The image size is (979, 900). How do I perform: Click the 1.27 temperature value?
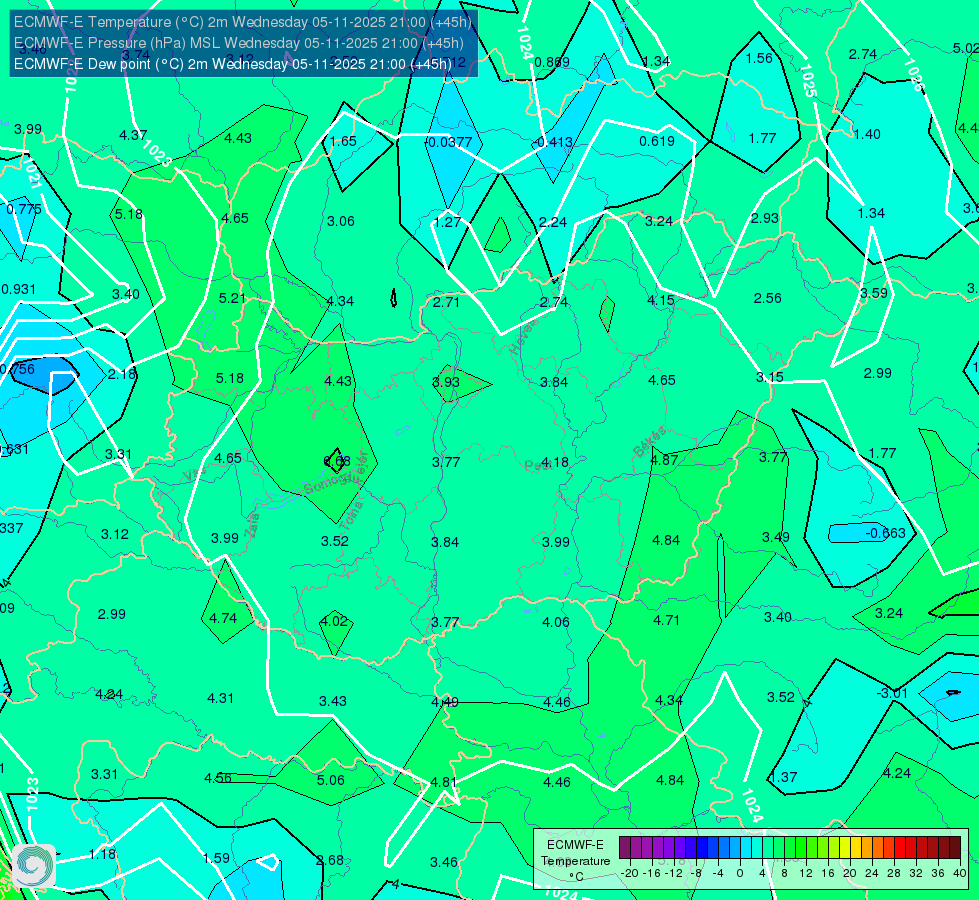click(448, 222)
